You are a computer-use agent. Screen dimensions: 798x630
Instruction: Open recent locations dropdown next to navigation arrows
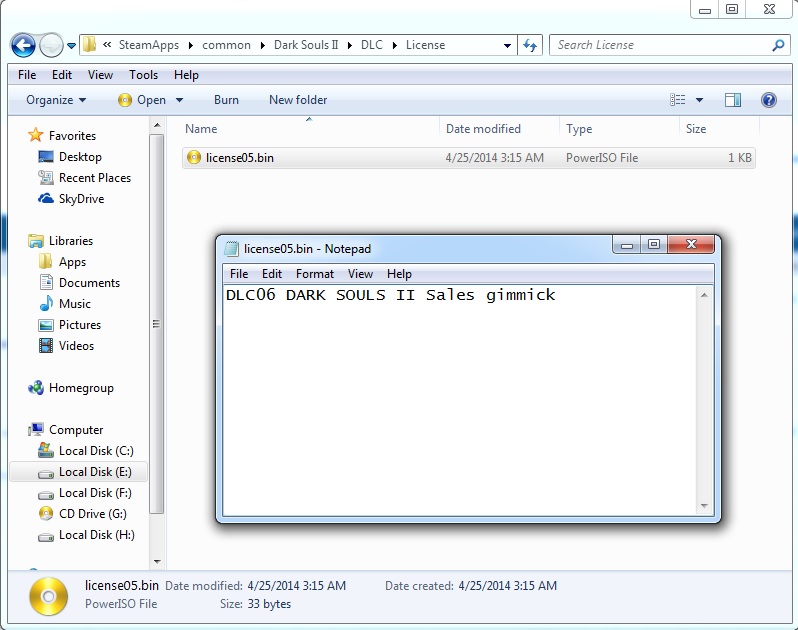coord(71,46)
